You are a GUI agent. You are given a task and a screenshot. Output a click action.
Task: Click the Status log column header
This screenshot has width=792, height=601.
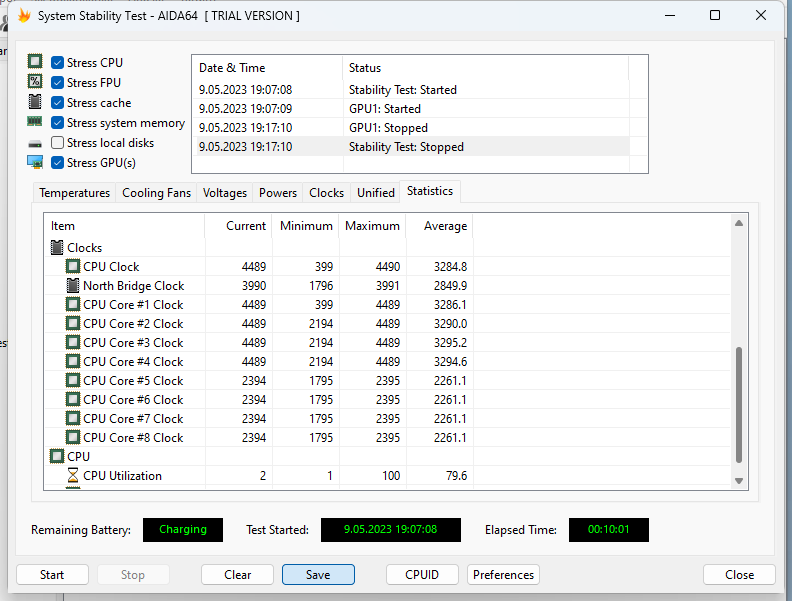(x=486, y=68)
